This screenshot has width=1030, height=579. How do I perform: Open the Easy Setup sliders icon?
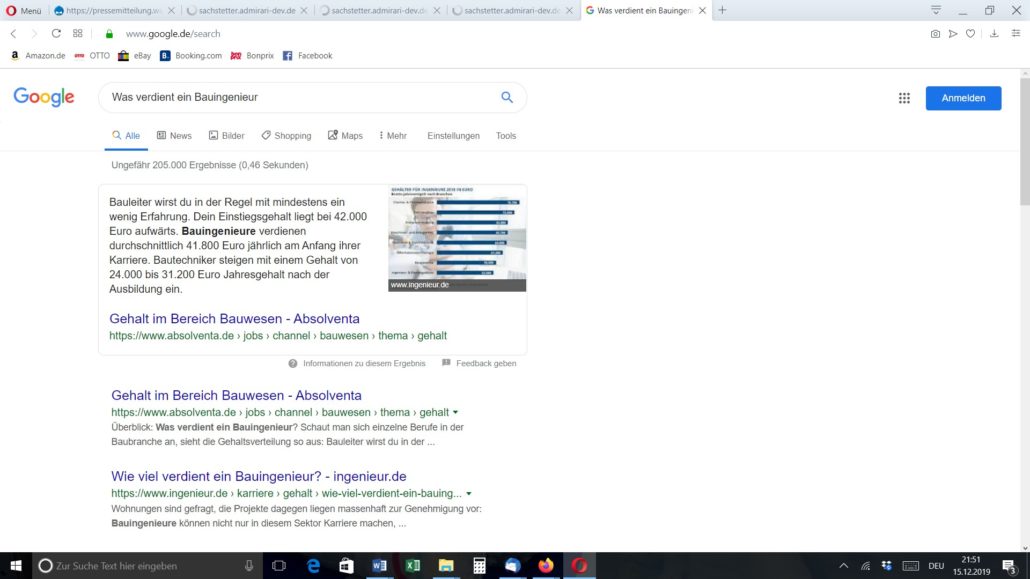tap(1016, 34)
